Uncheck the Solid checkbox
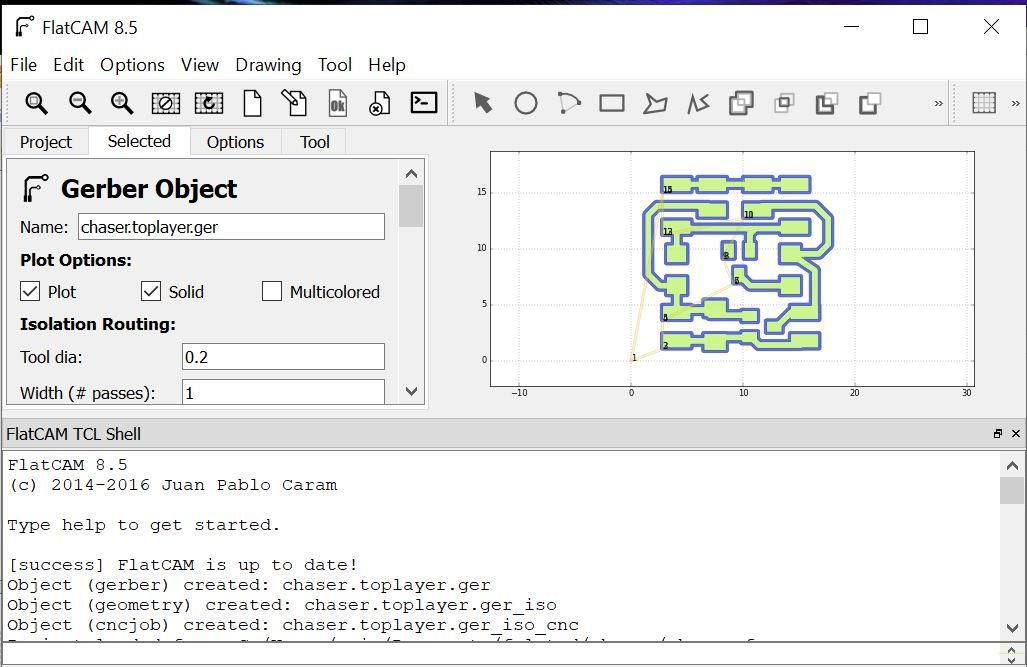The image size is (1027, 667). tap(151, 291)
